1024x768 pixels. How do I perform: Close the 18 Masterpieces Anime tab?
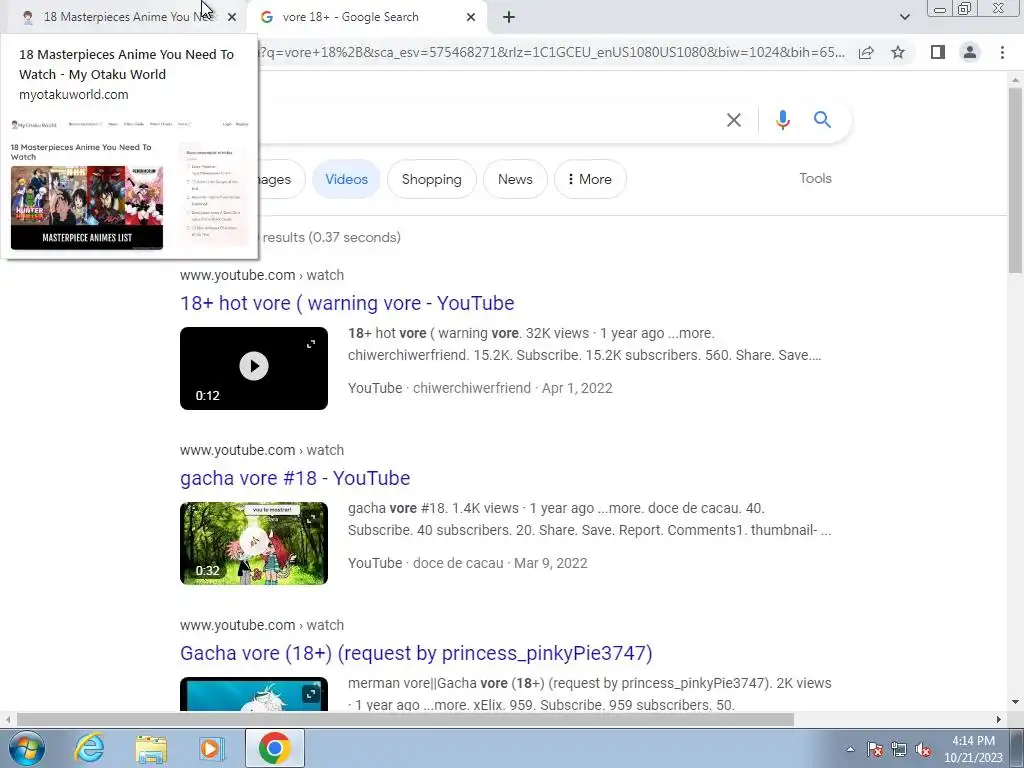(232, 18)
